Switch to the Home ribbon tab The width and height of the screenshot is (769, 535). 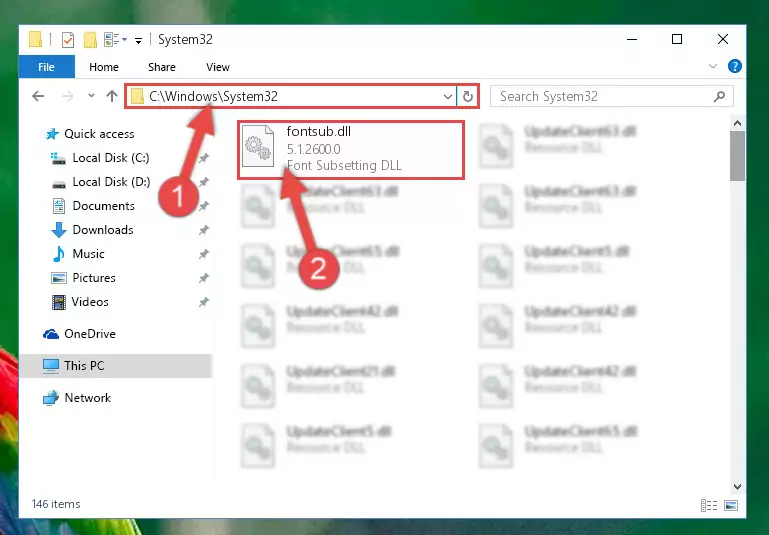[104, 67]
